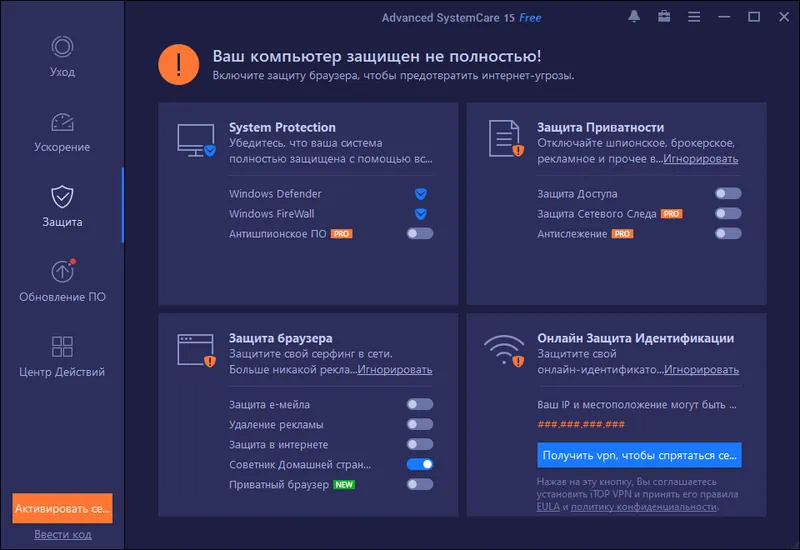Click Игнорировать in Защита Приватности card
This screenshot has width=800, height=550.
701,159
